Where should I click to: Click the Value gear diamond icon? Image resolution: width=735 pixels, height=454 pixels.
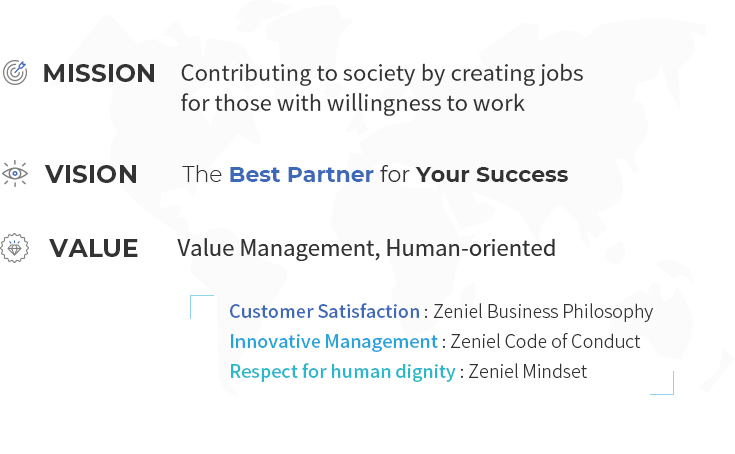click(x=15, y=248)
